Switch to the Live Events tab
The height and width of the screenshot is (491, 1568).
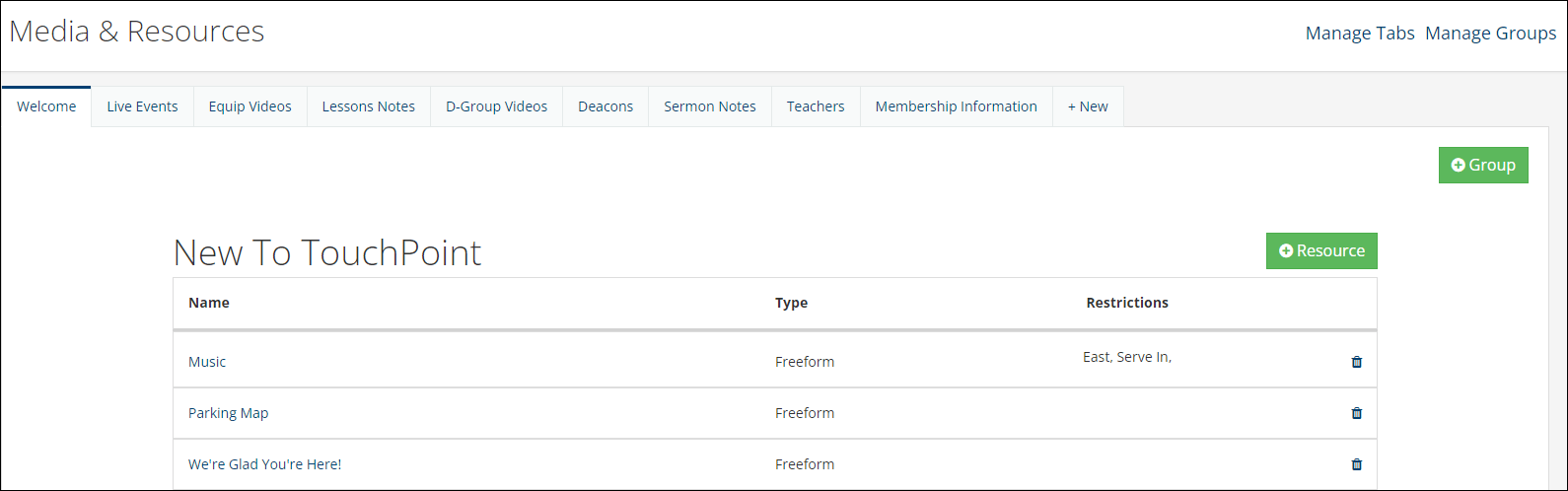[x=142, y=106]
